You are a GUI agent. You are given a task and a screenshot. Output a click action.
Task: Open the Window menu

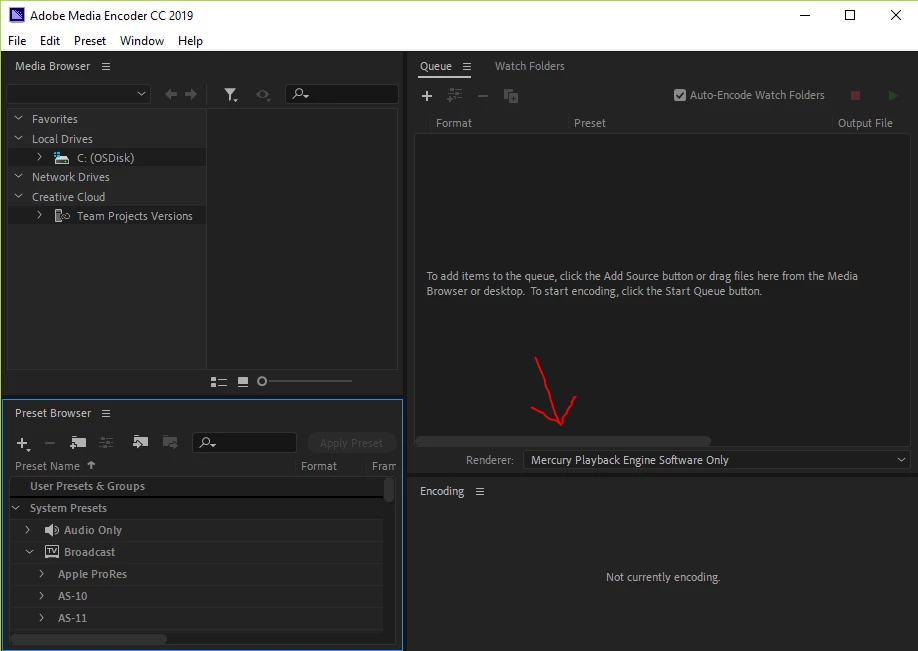(x=142, y=41)
